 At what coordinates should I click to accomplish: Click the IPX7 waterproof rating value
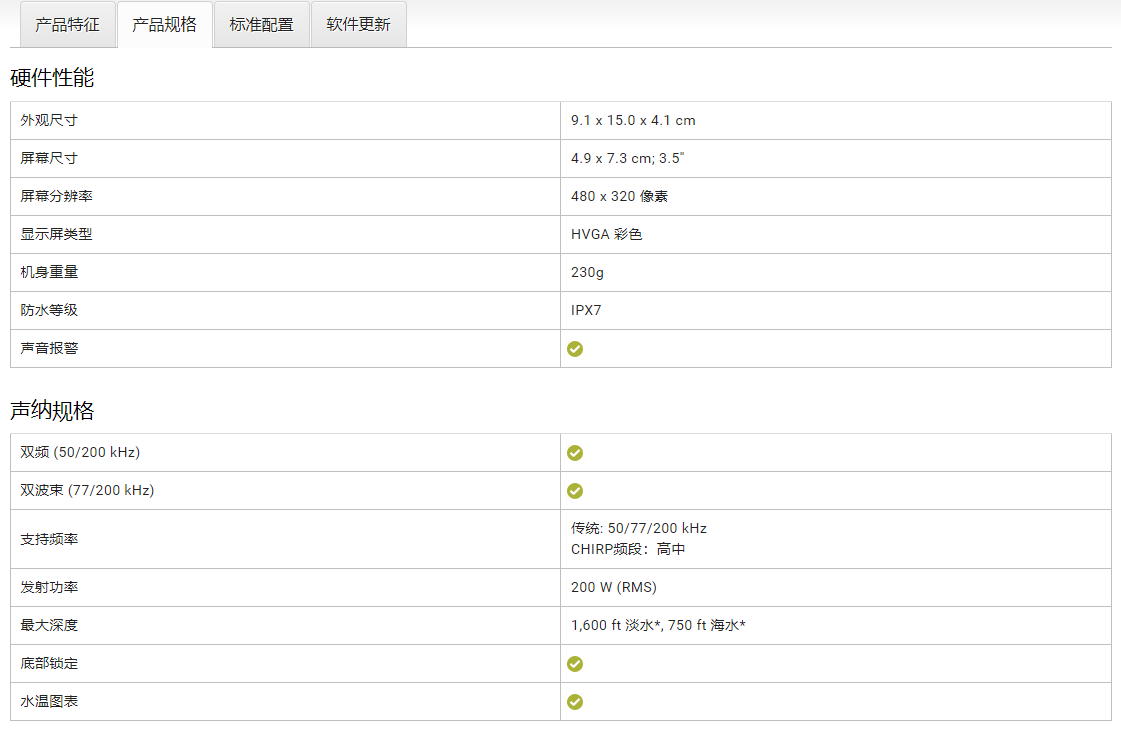tap(586, 311)
